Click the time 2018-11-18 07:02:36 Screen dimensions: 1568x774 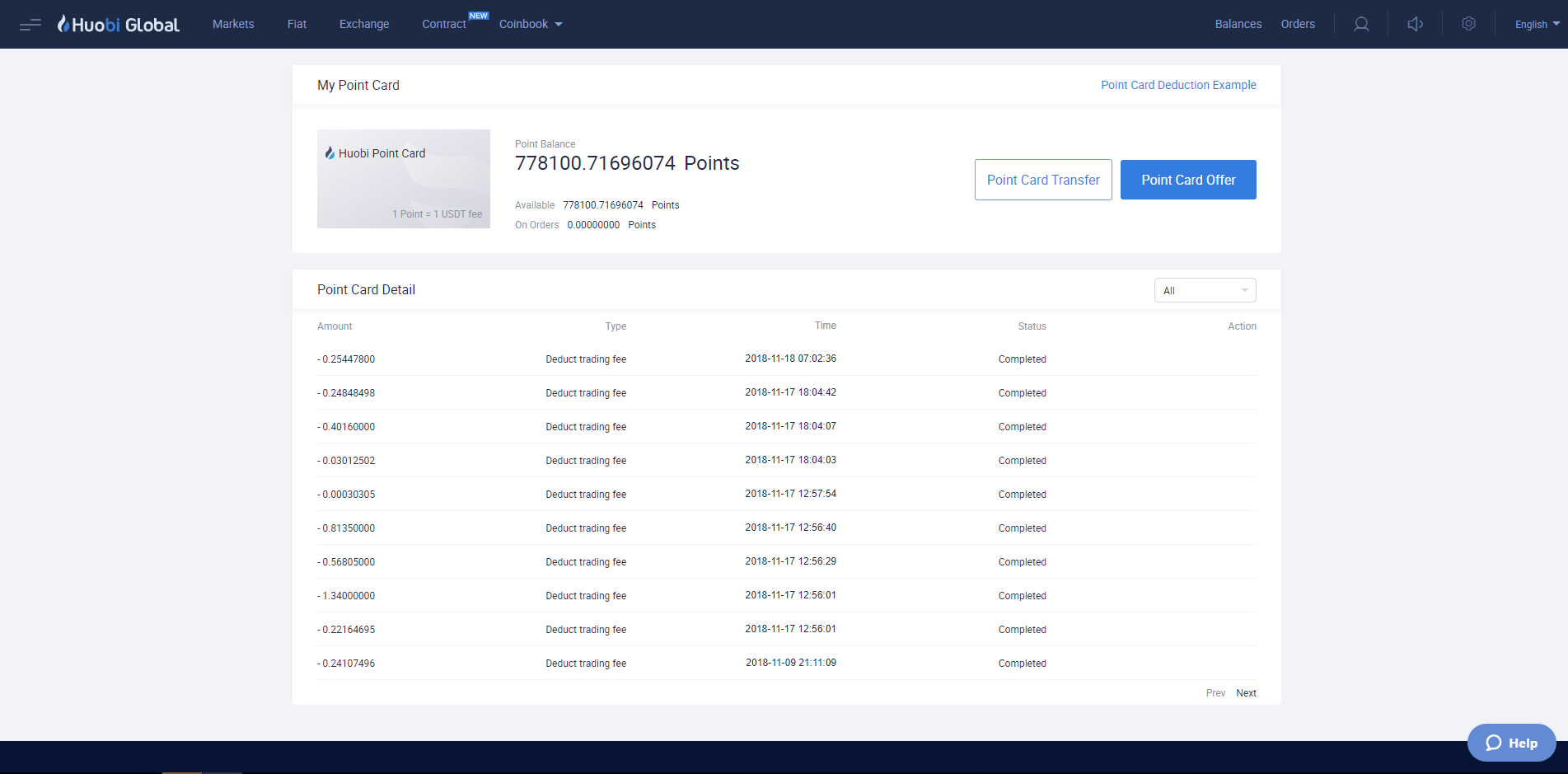791,359
